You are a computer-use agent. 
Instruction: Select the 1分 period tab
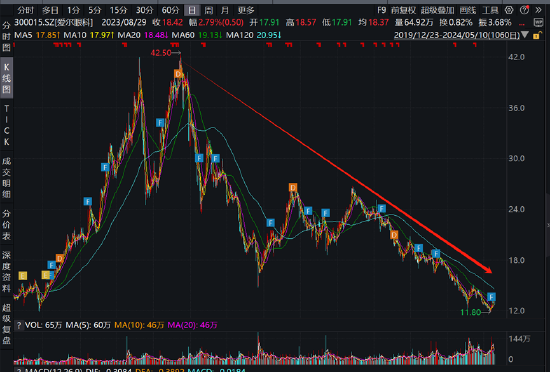(x=73, y=10)
